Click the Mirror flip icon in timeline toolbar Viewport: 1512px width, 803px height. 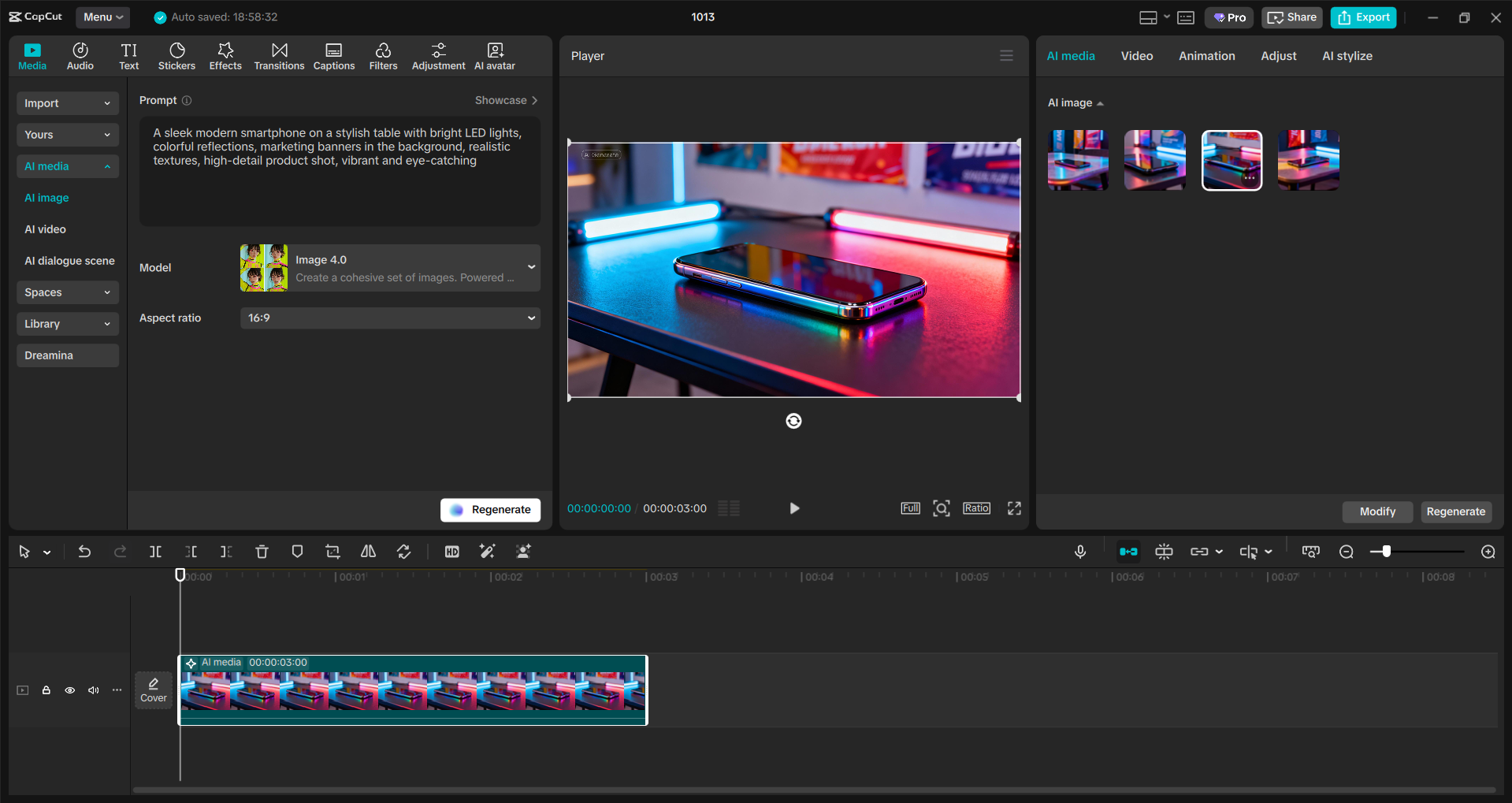[x=367, y=552]
